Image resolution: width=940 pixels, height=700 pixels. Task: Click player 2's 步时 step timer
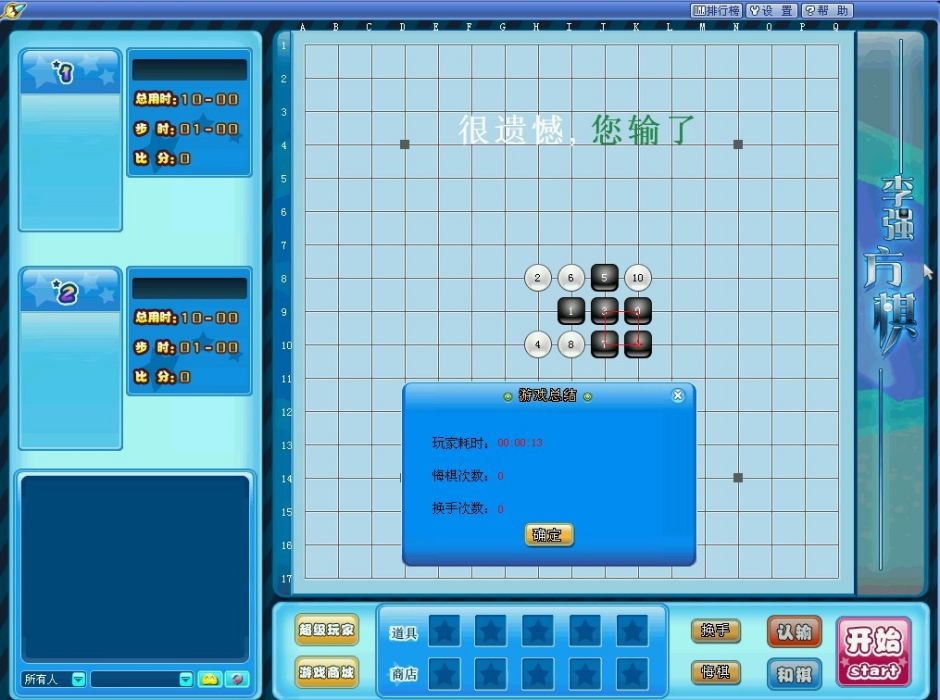click(187, 347)
